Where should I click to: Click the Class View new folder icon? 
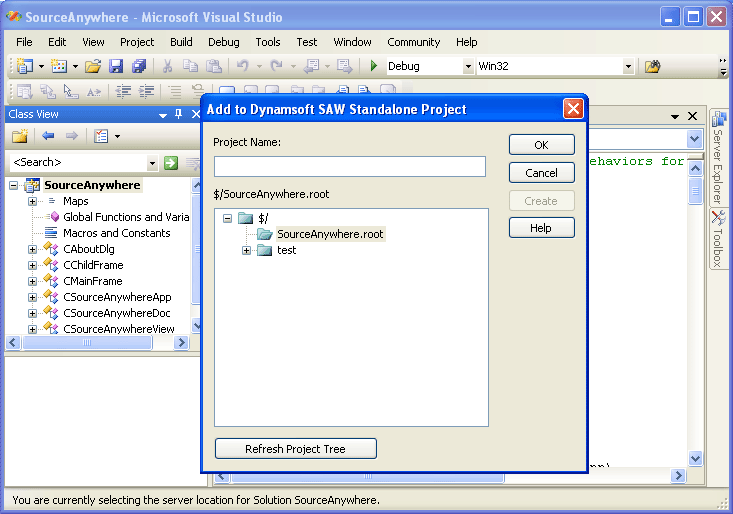[x=19, y=136]
